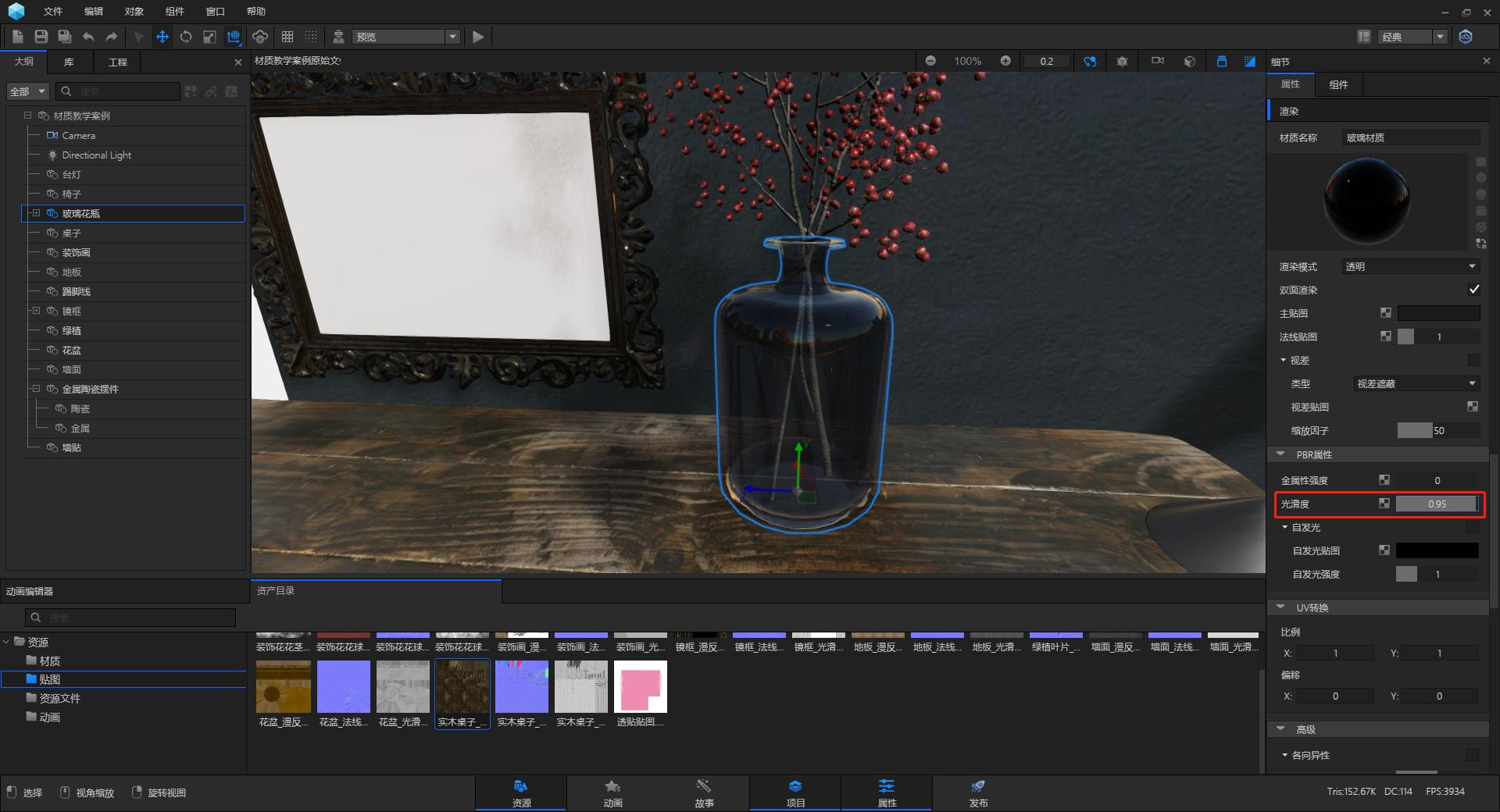Image resolution: width=1500 pixels, height=812 pixels.
Task: Click the 3D cube view icon
Action: pos(1190,61)
